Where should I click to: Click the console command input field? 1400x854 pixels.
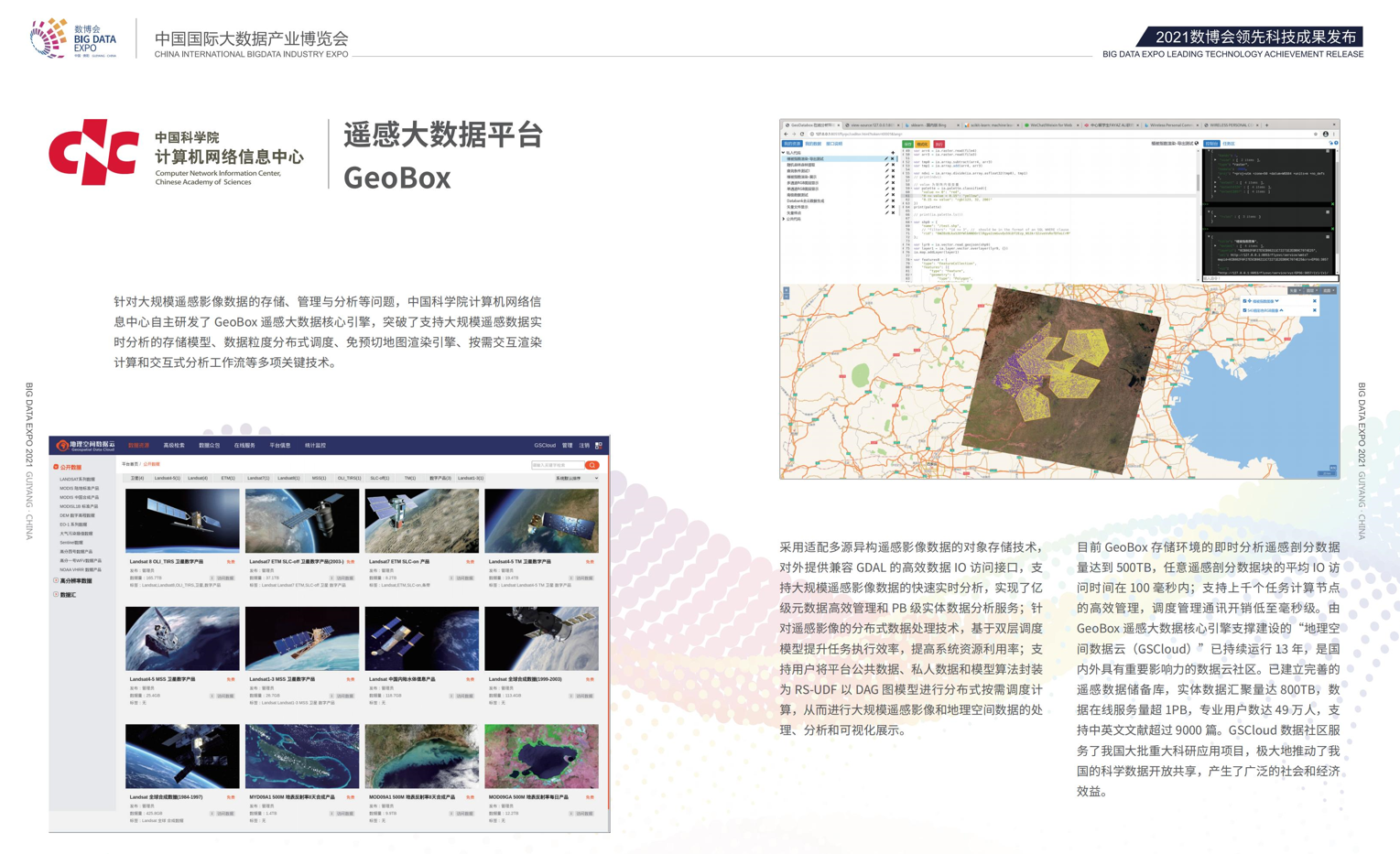(x=1269, y=278)
